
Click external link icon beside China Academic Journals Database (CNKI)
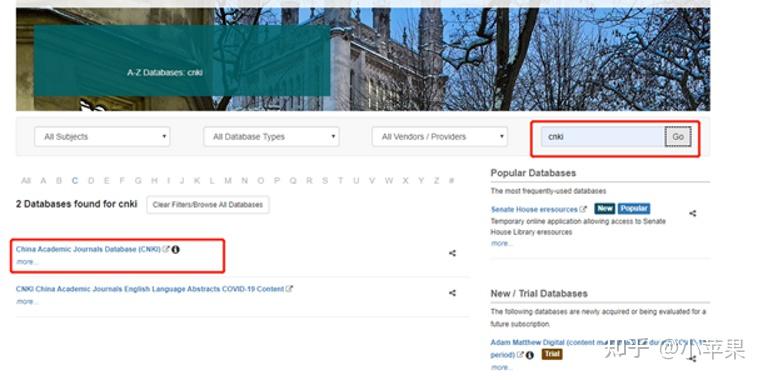(x=166, y=249)
